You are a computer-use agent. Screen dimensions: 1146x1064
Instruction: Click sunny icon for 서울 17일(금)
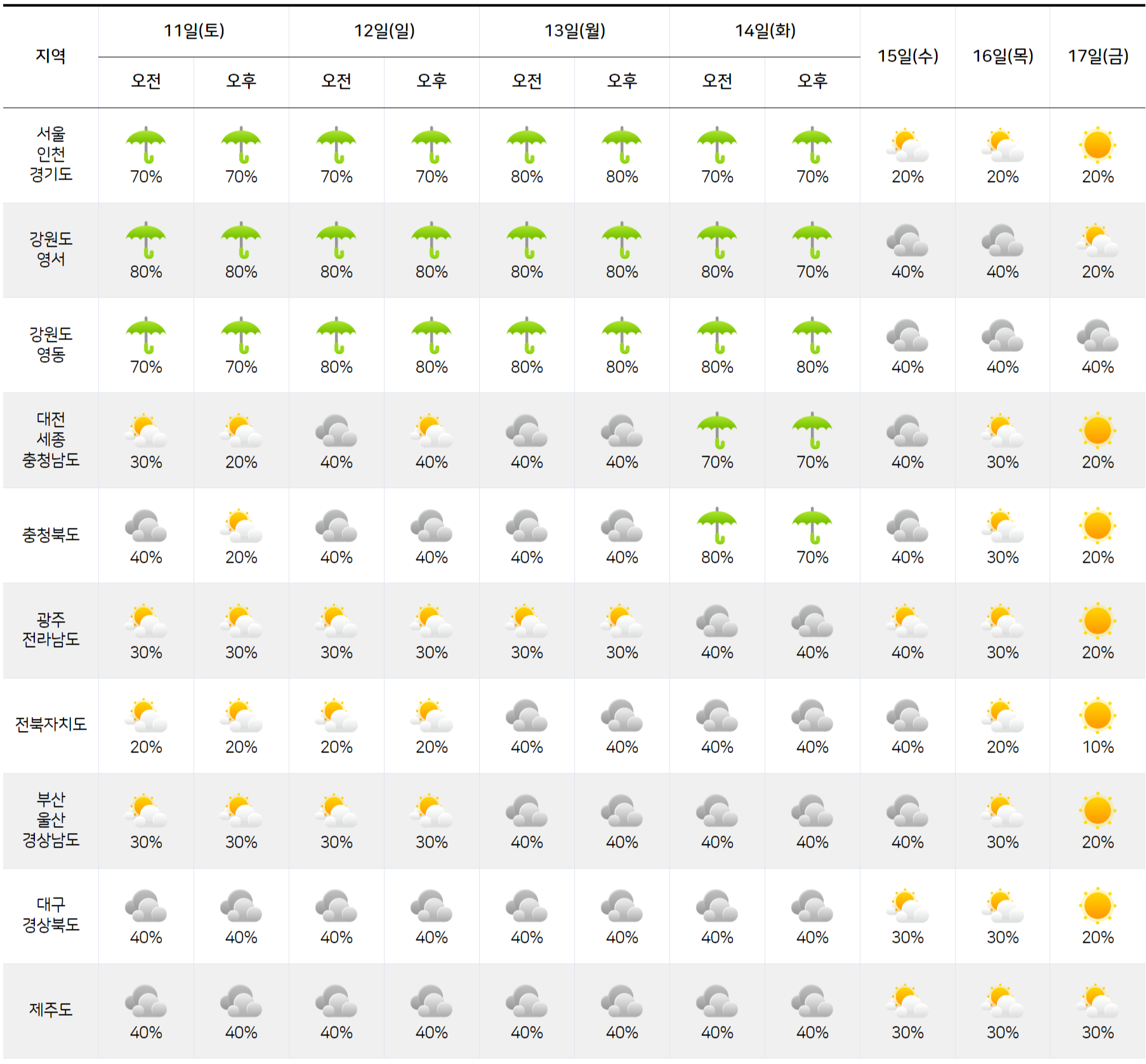[x=1098, y=145]
